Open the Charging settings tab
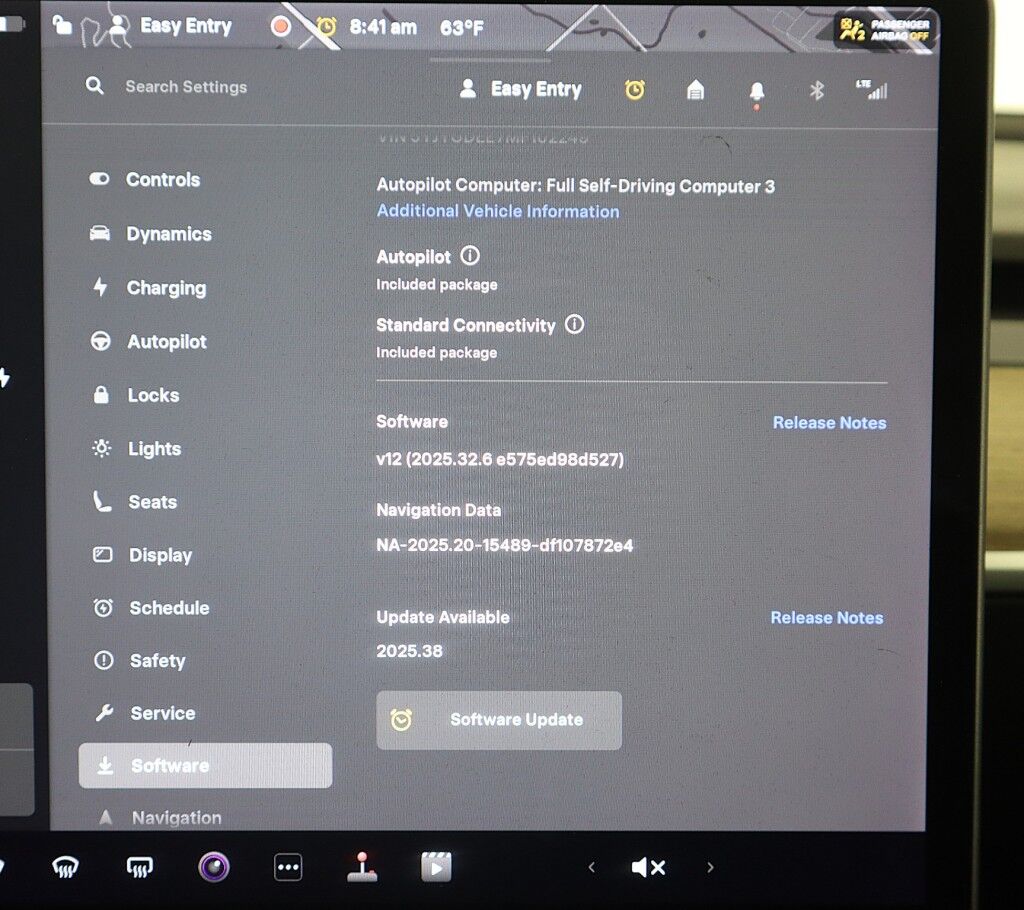The height and width of the screenshot is (910, 1024). (161, 288)
